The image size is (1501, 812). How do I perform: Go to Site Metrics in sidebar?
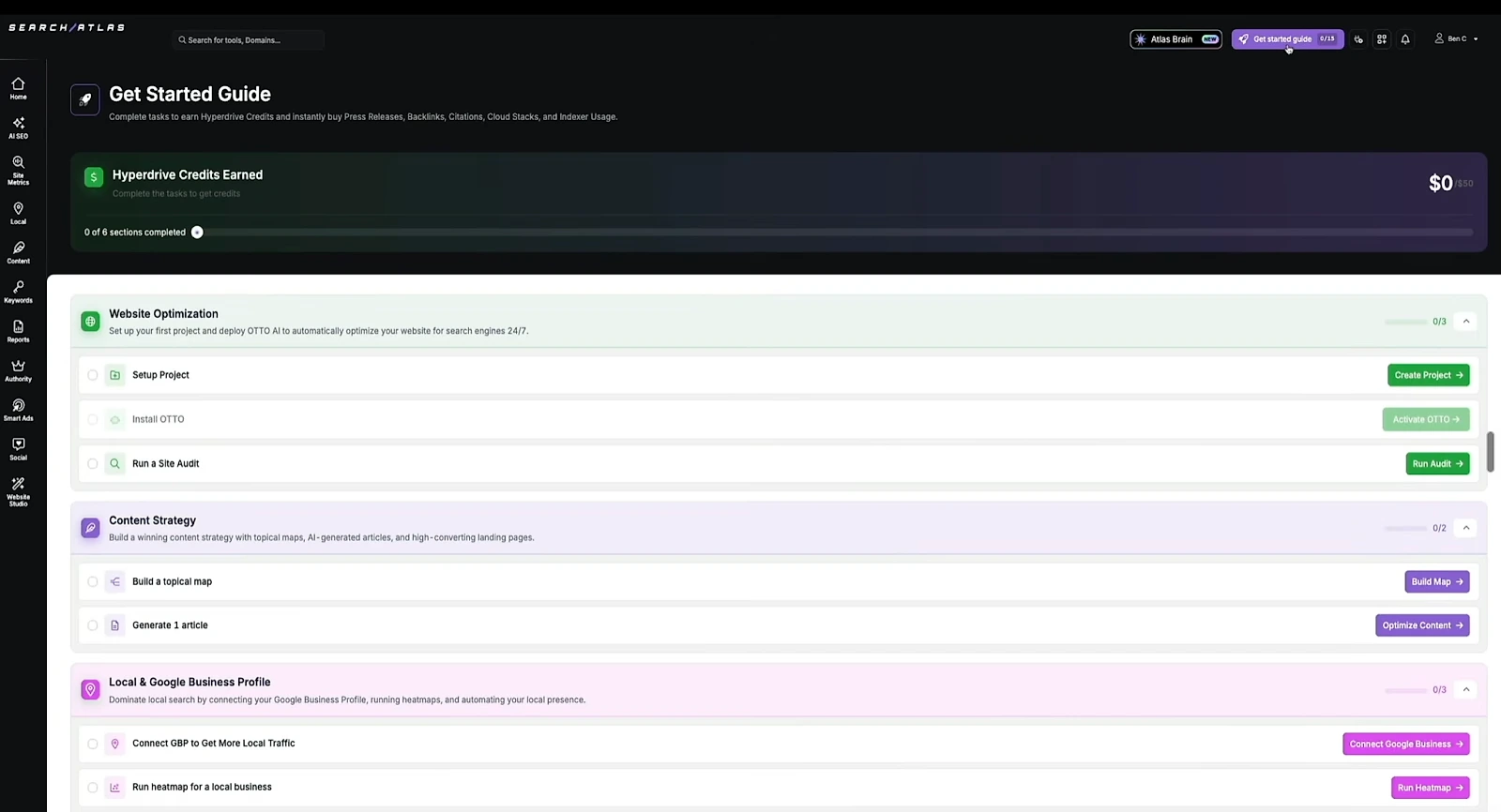[x=18, y=170]
